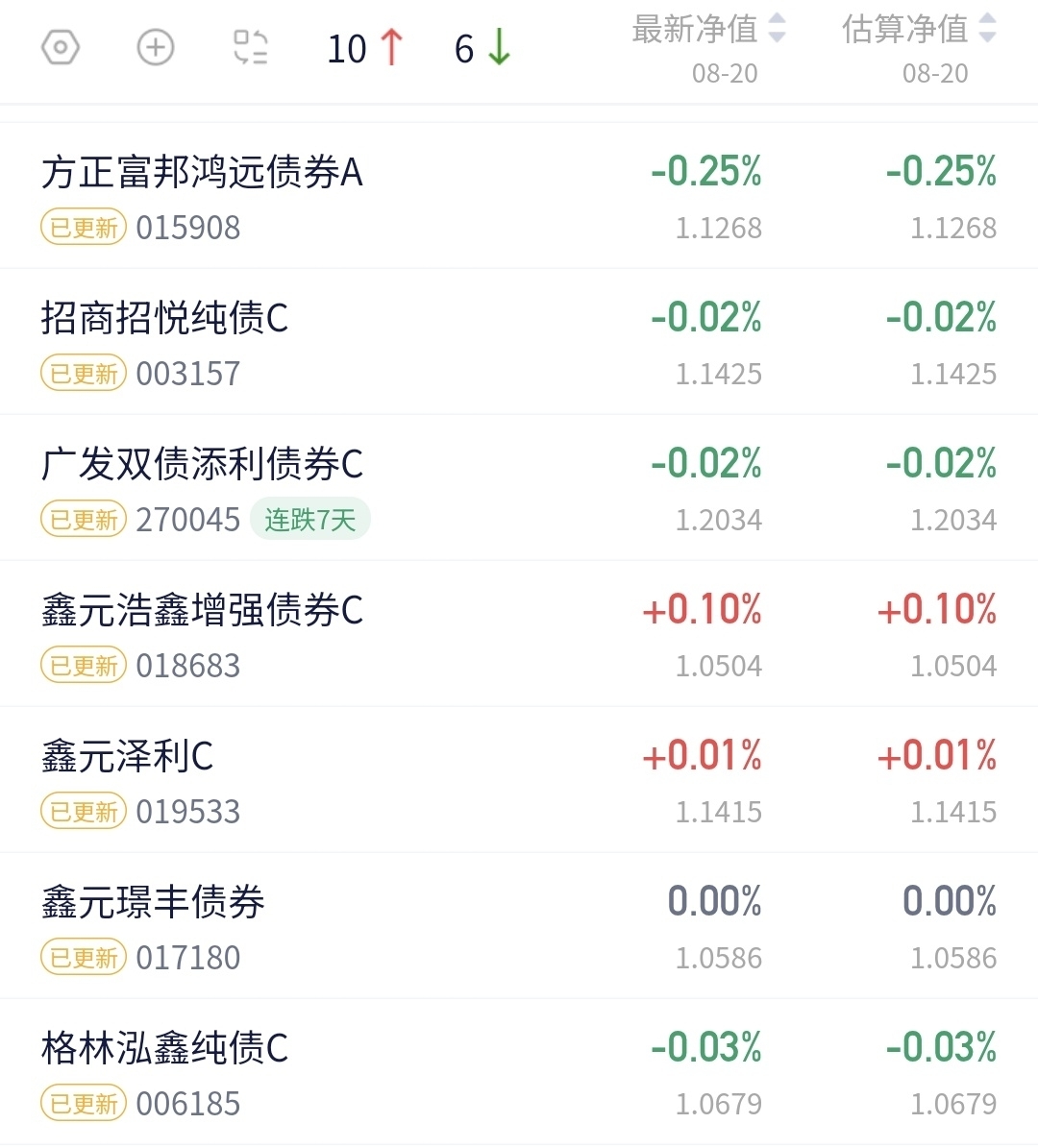Select the 最新净值 header label

[695, 29]
